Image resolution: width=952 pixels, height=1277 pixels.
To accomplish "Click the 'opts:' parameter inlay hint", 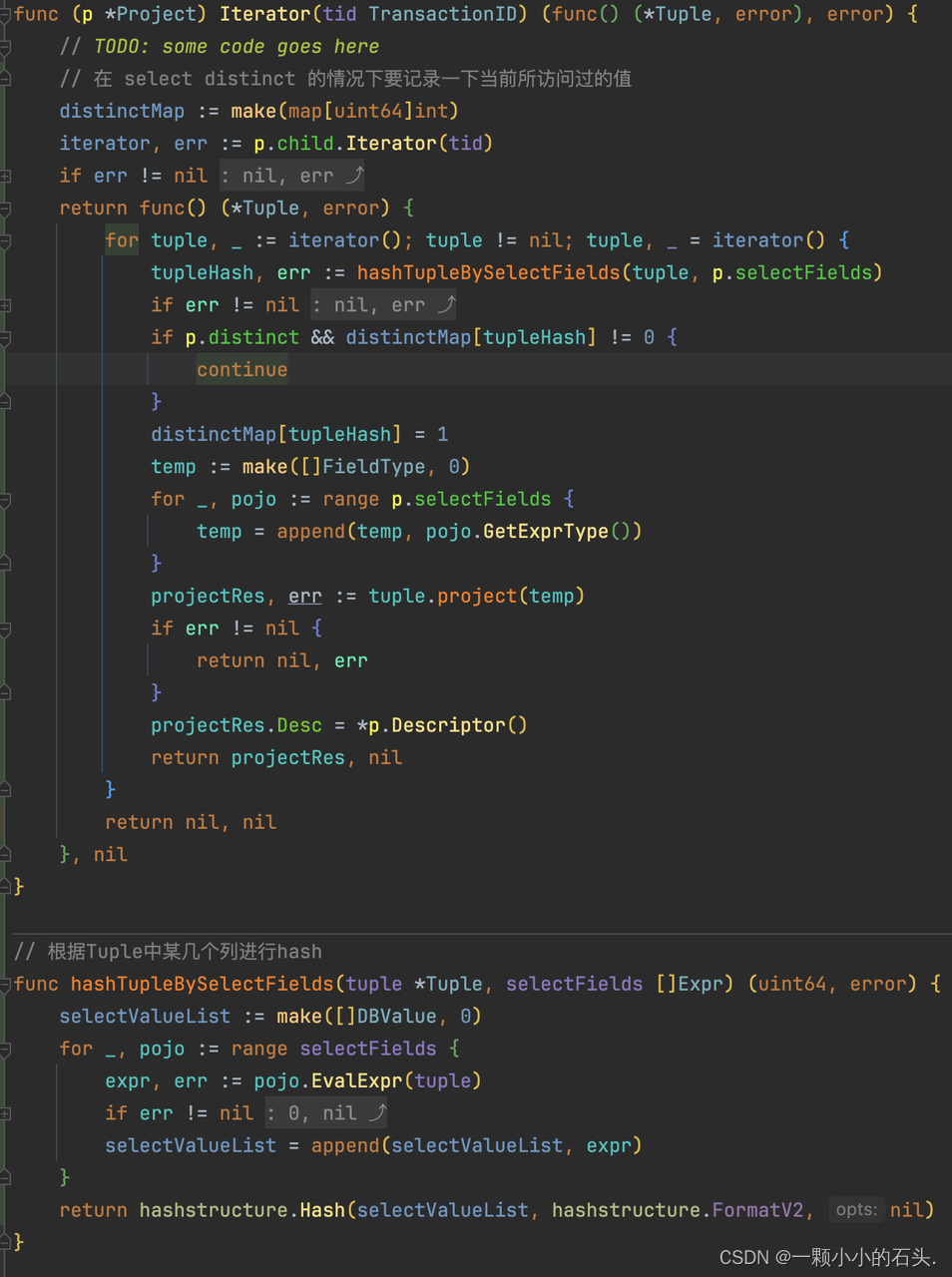I will [856, 1209].
